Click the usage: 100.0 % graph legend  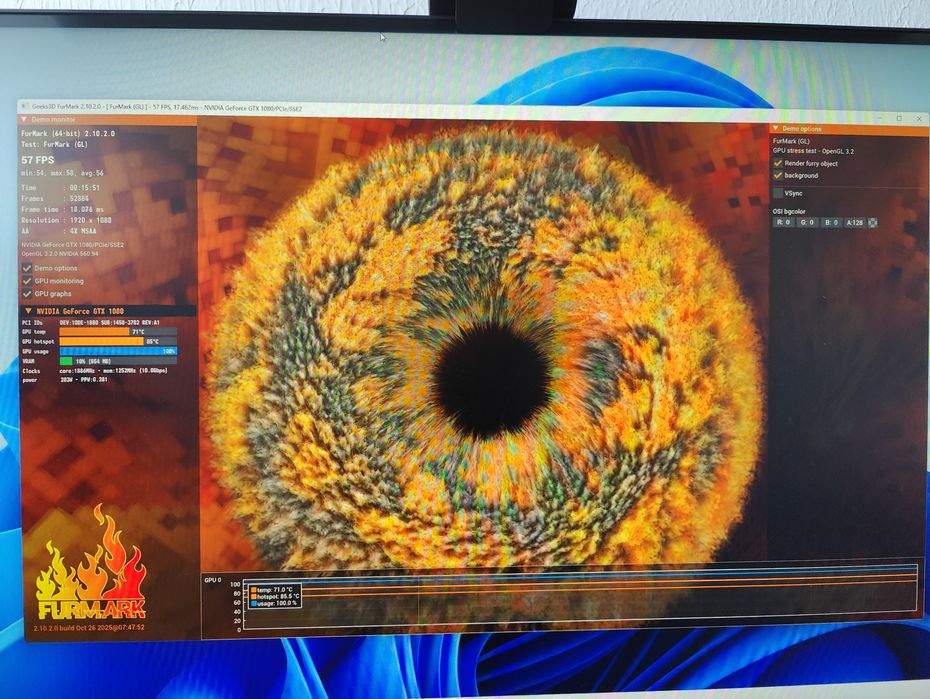[274, 604]
